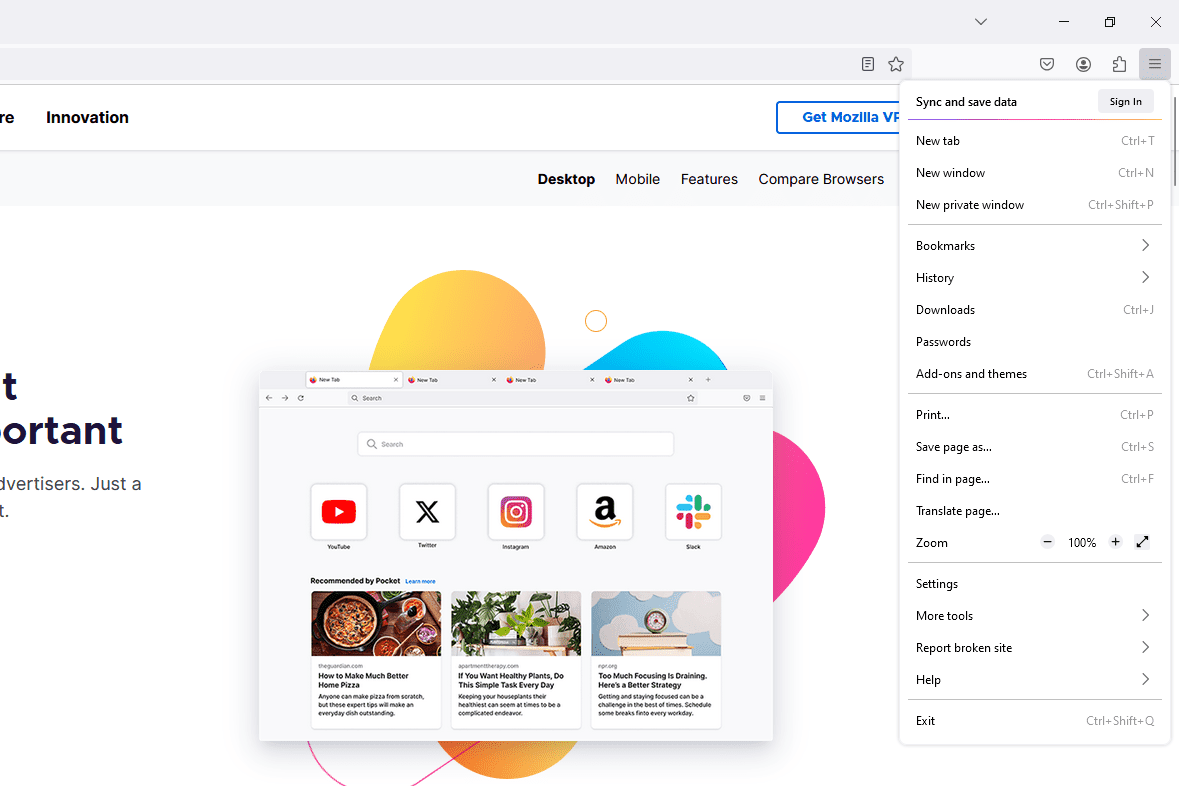Viewport: 1179px width, 786px height.
Task: Open Settings from the menu
Action: click(x=1035, y=584)
